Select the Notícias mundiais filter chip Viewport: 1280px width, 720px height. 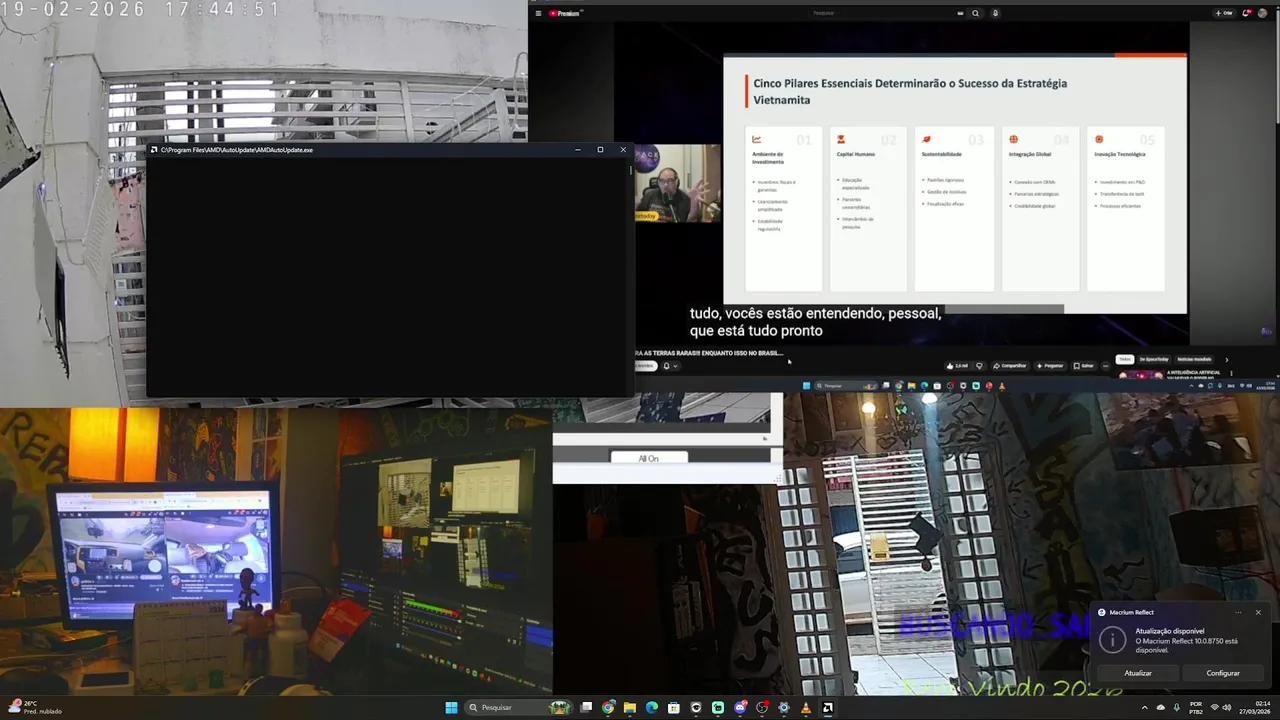pyautogui.click(x=1194, y=359)
